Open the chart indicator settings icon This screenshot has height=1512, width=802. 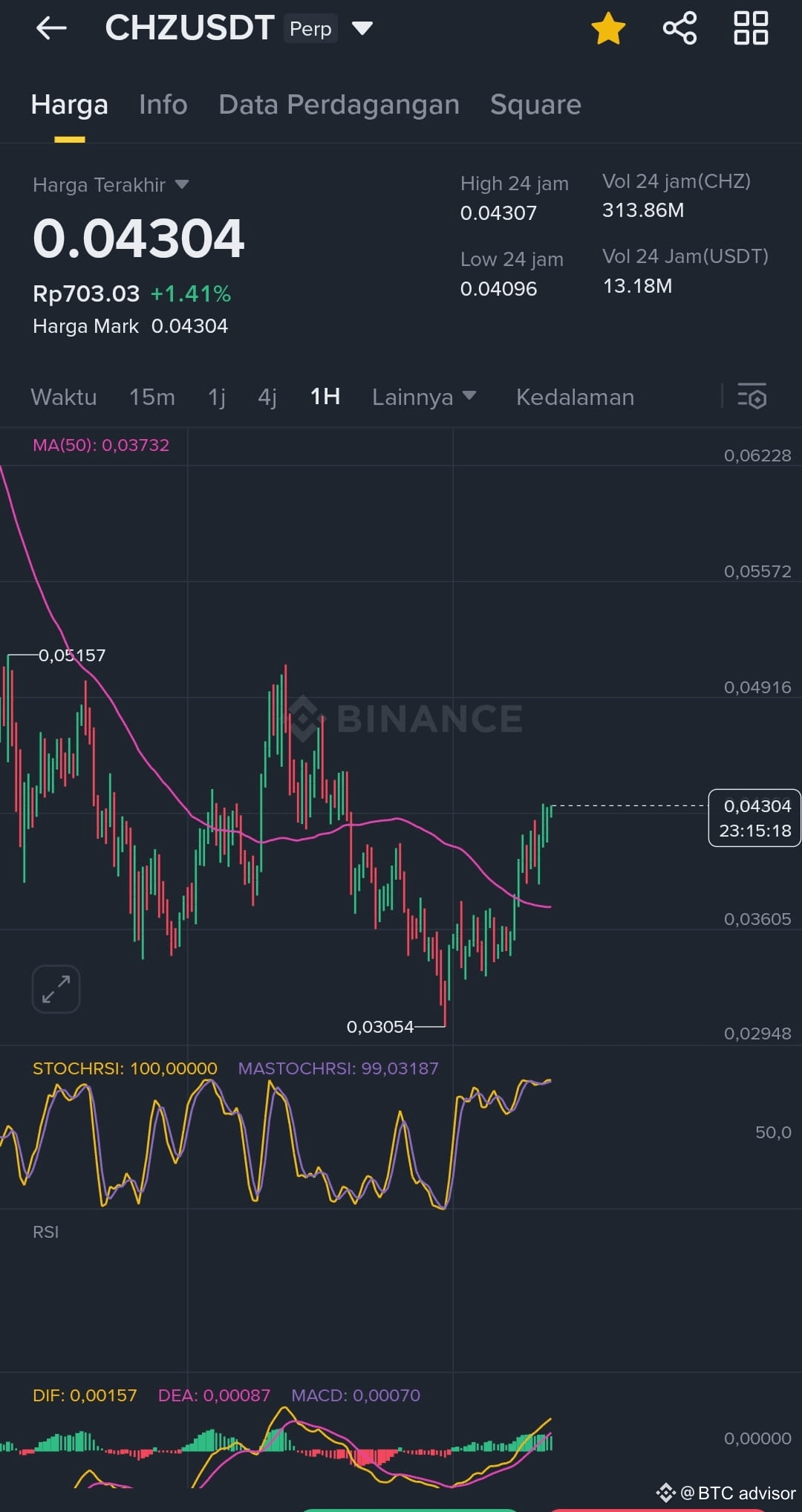(x=752, y=396)
